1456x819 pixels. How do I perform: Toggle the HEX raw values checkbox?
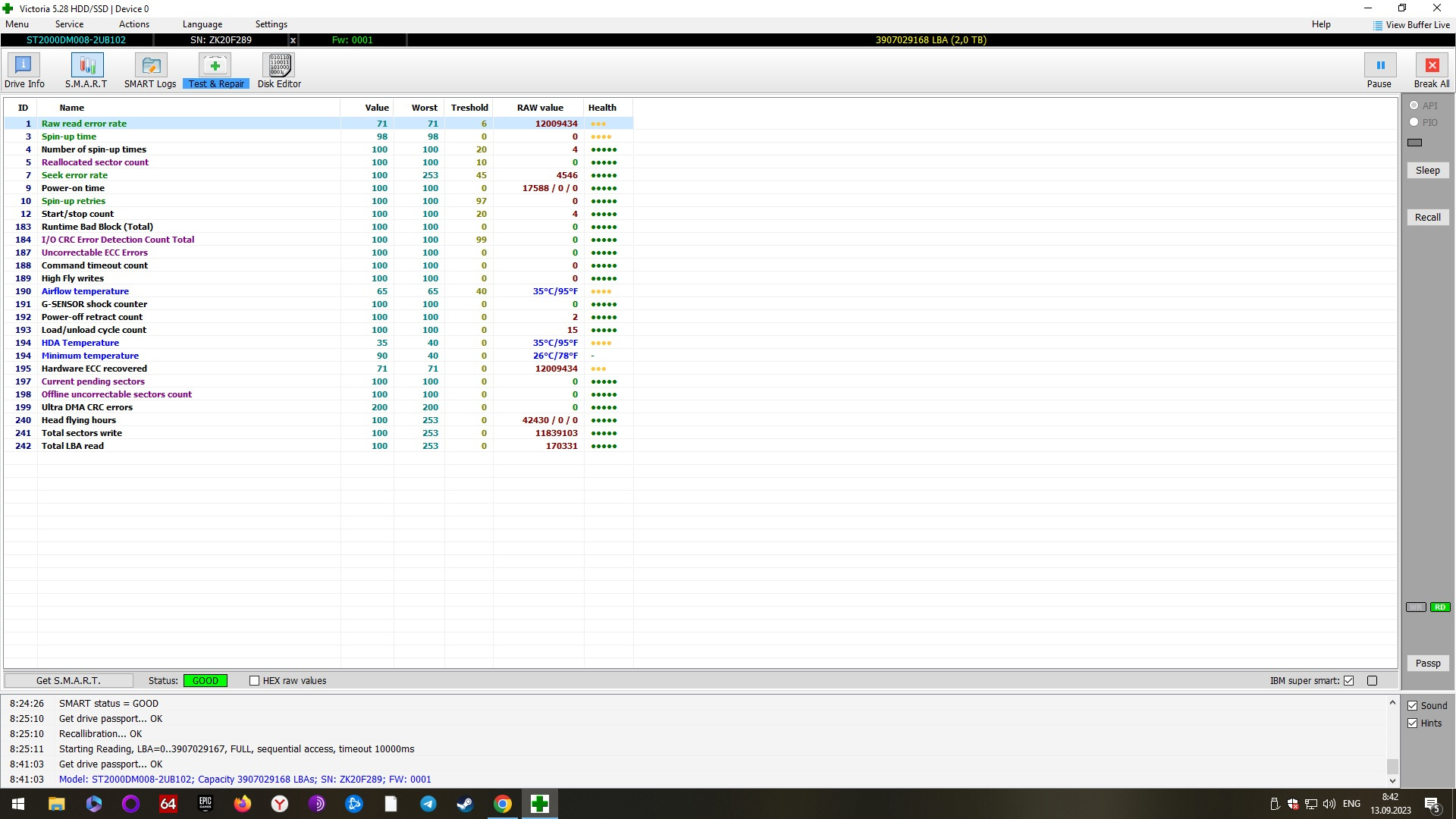(253, 681)
